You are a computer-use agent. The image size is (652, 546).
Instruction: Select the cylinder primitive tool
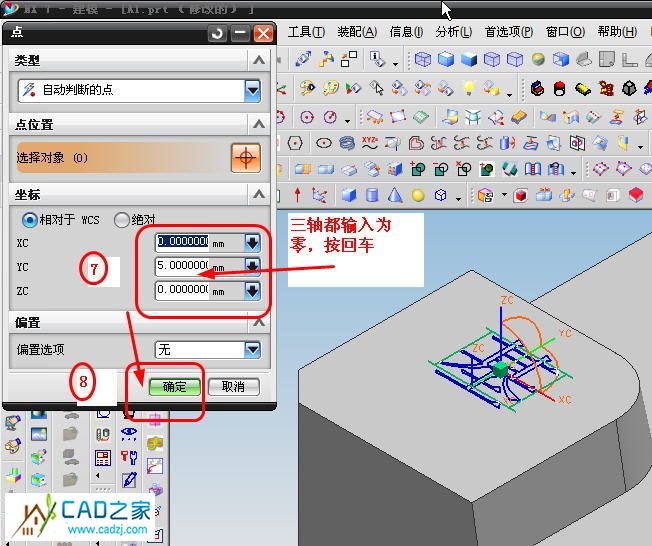pos(372,195)
